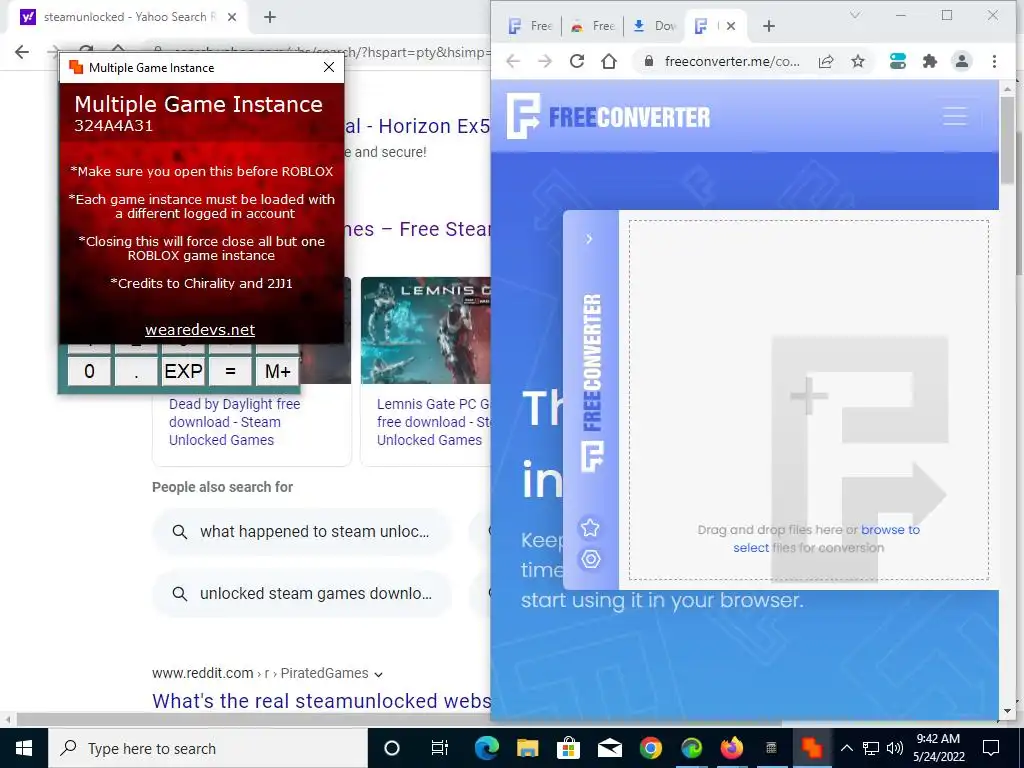Open the notification center icon
Image resolution: width=1024 pixels, height=768 pixels.
point(991,748)
